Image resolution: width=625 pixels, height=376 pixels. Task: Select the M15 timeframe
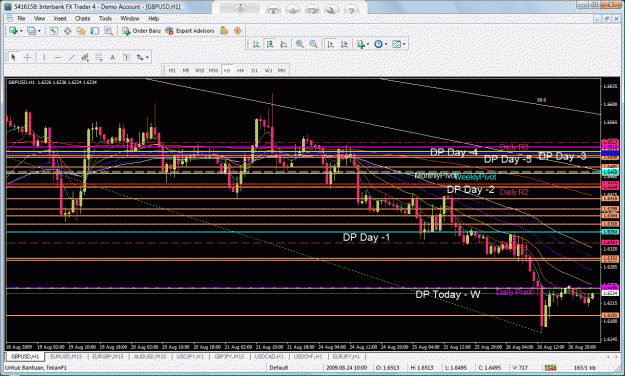coord(200,70)
